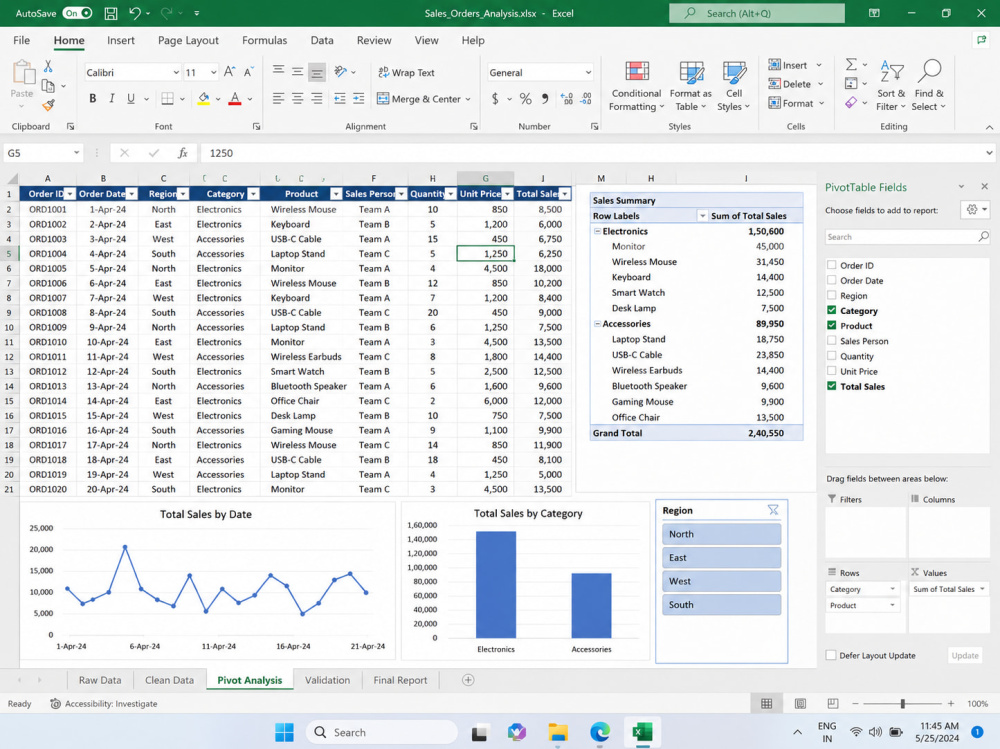Select West in Region slicer

721,581
